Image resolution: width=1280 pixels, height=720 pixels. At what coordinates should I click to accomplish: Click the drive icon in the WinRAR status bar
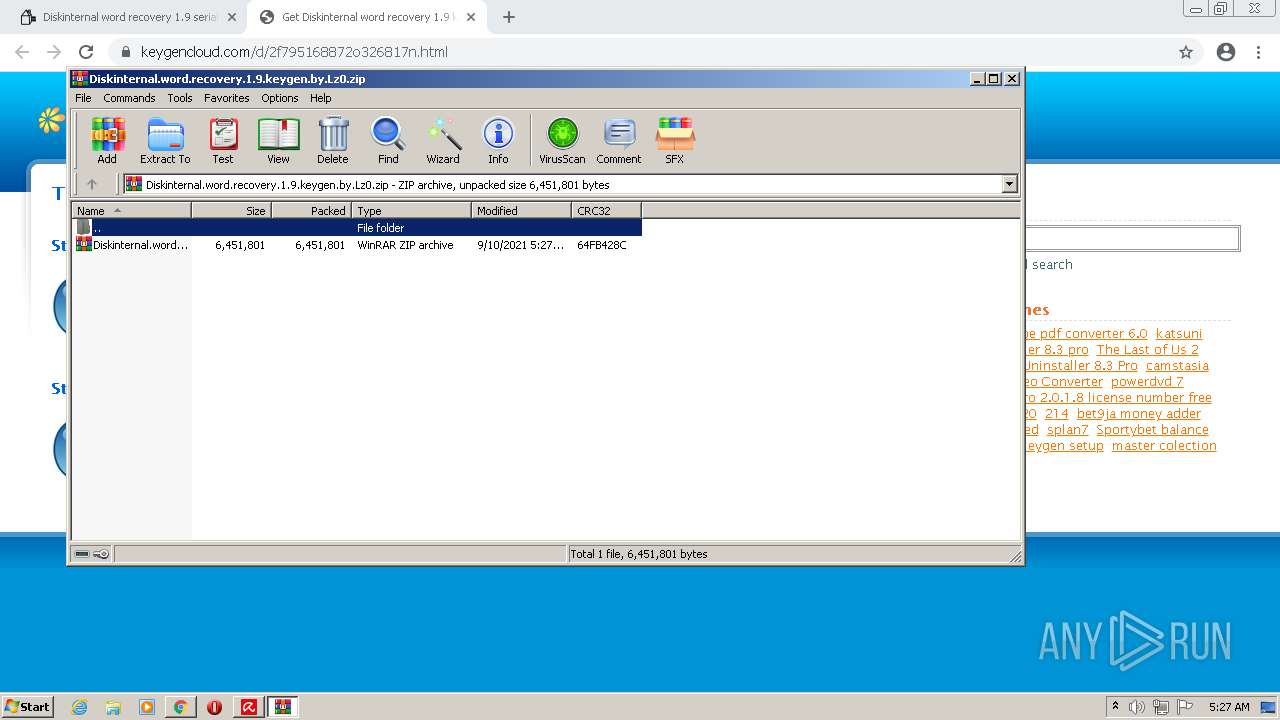click(x=82, y=554)
